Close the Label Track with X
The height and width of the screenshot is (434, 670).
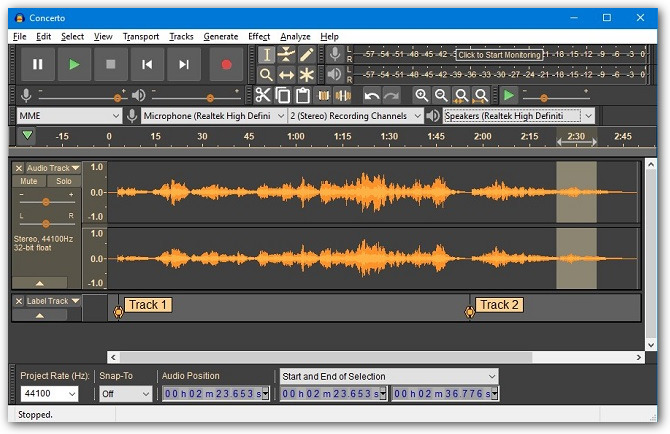coord(19,301)
